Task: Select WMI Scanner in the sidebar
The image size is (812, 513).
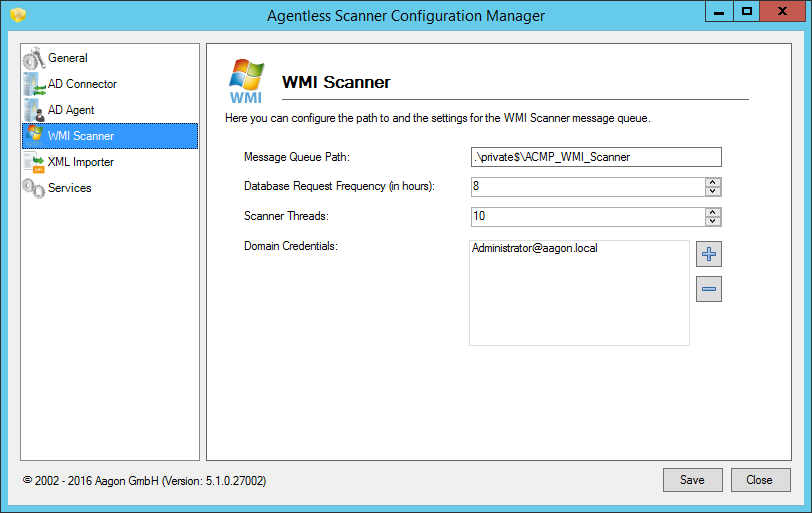Action: pos(110,136)
